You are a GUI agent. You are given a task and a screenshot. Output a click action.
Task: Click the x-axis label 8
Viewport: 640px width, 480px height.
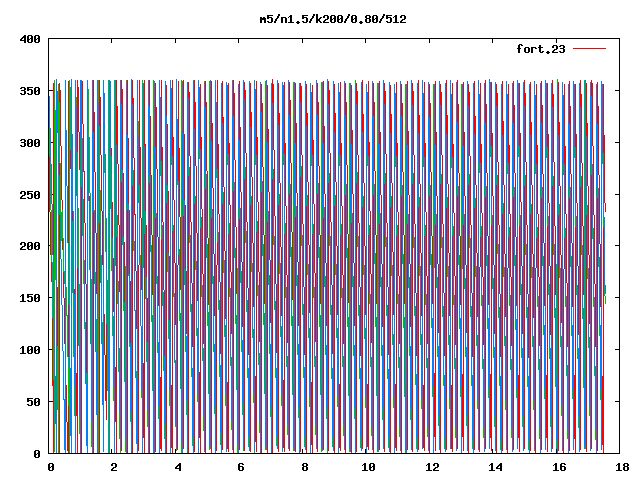point(304,467)
